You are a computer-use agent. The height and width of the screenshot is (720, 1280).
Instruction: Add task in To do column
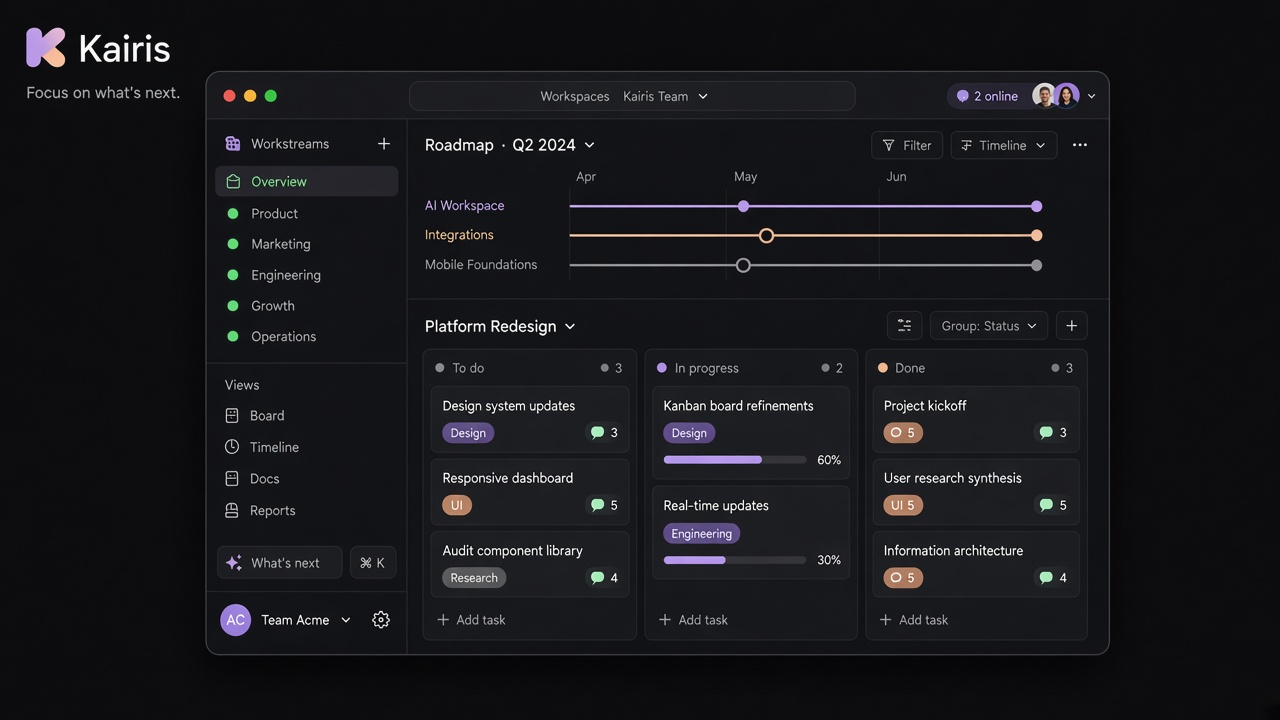[472, 620]
